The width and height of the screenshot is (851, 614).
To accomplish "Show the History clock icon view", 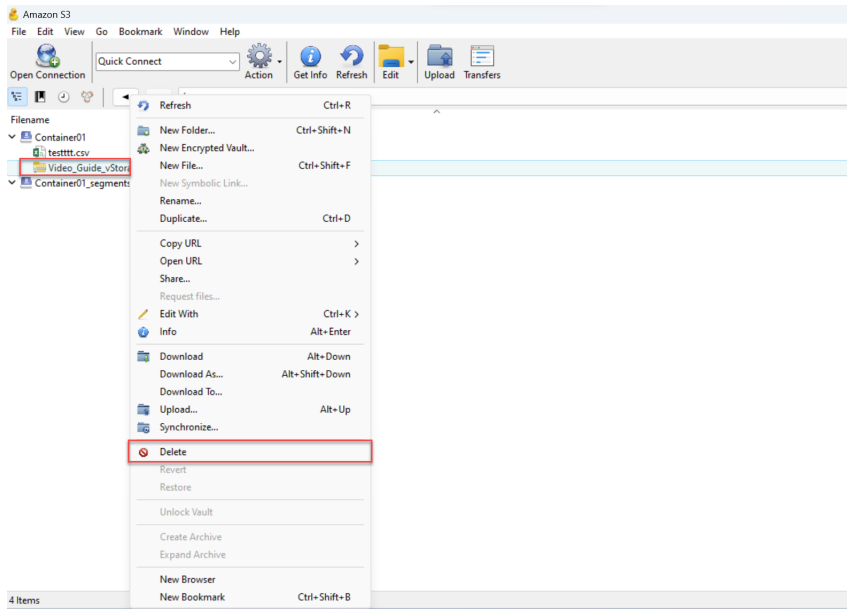I will tap(64, 97).
